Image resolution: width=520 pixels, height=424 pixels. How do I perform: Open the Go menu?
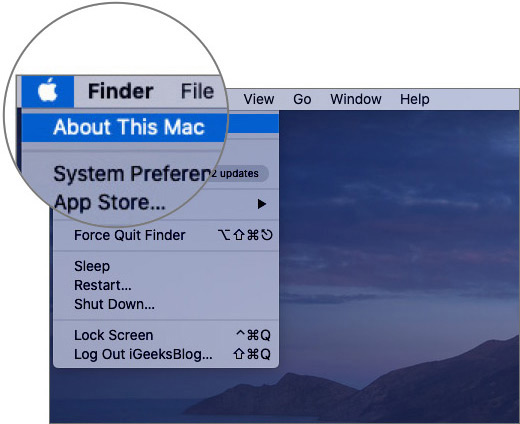click(302, 99)
